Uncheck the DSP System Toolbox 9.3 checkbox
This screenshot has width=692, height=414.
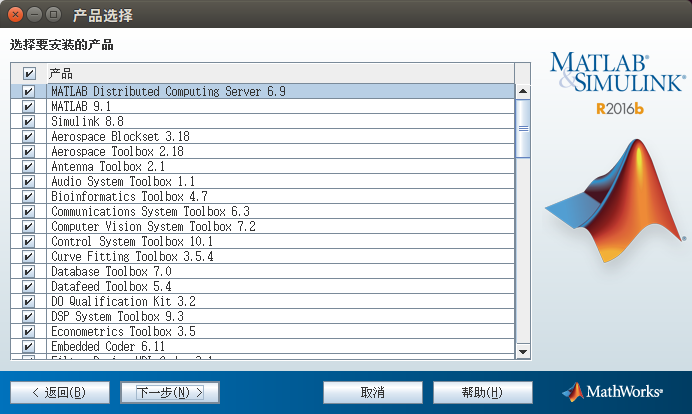tap(28, 316)
